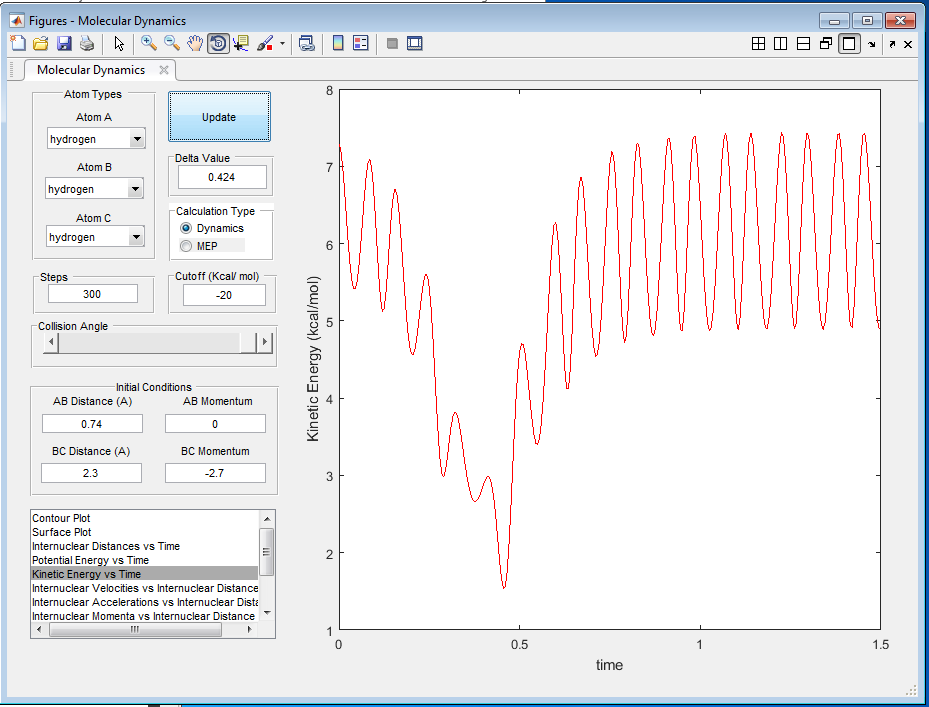Click the Delta Value input field

[x=222, y=177]
